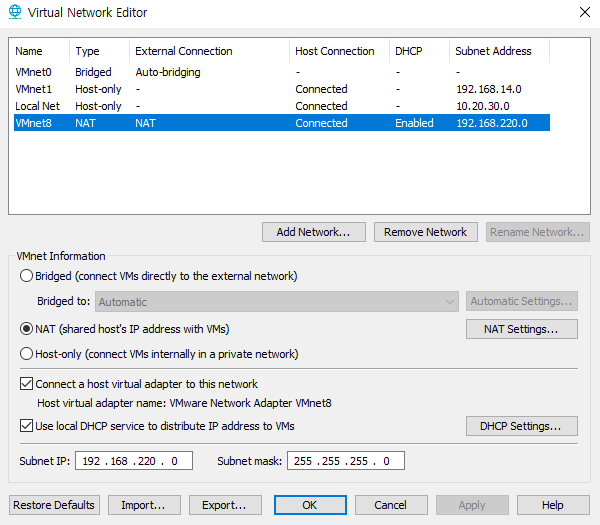Click subnet address 192.168.220.0 in list
The image size is (600, 525).
tap(492, 122)
